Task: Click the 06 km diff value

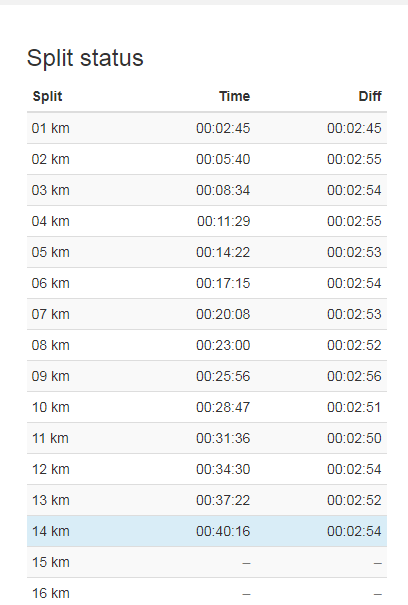Action: coord(354,283)
